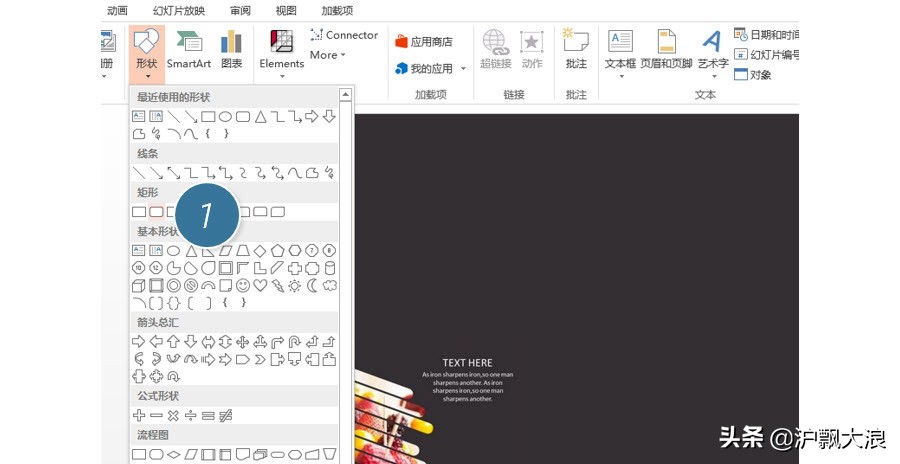The height and width of the screenshot is (464, 900).
Task: Open the 视图 tab
Action: (x=286, y=10)
